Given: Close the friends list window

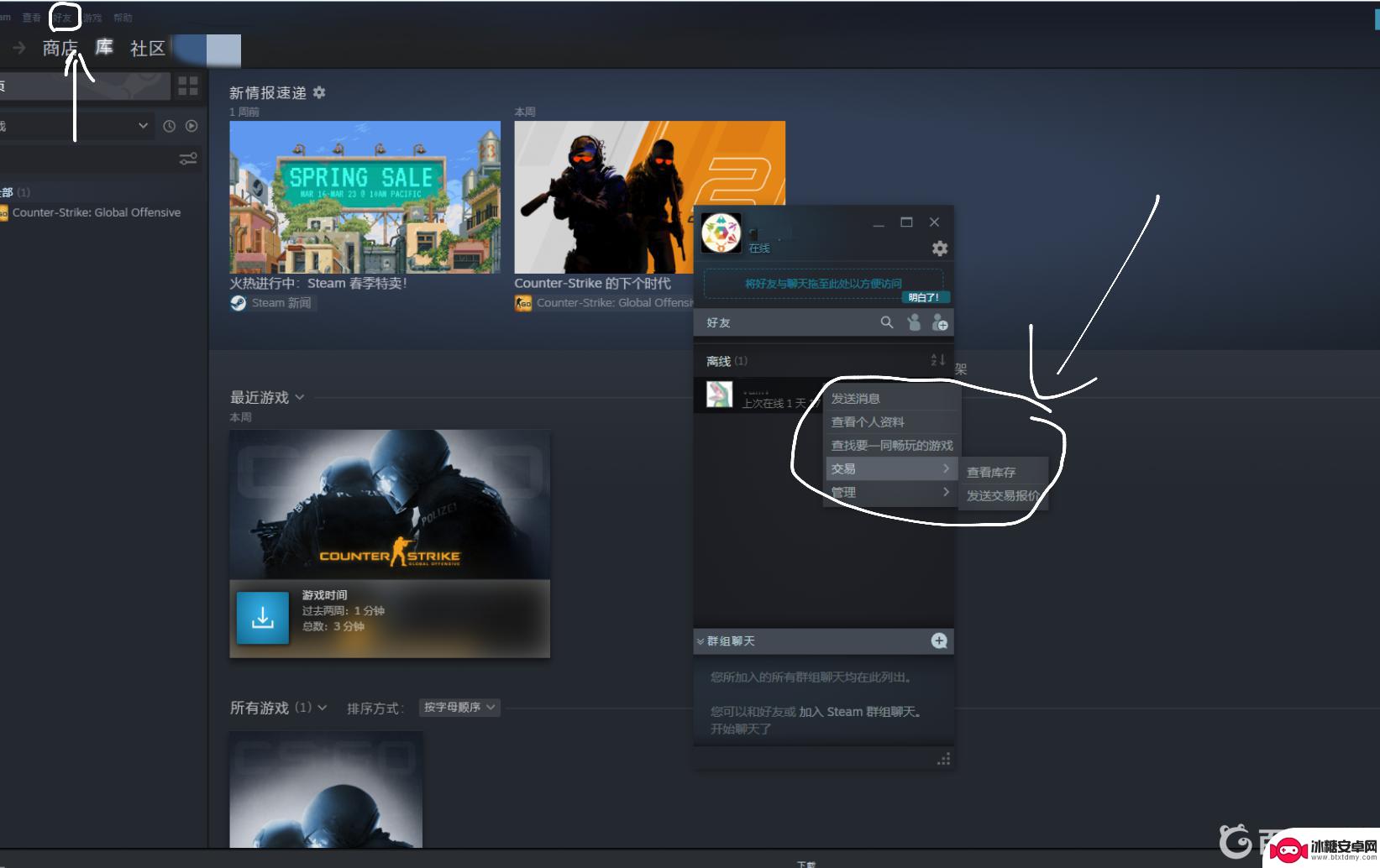Looking at the screenshot, I should coord(934,222).
